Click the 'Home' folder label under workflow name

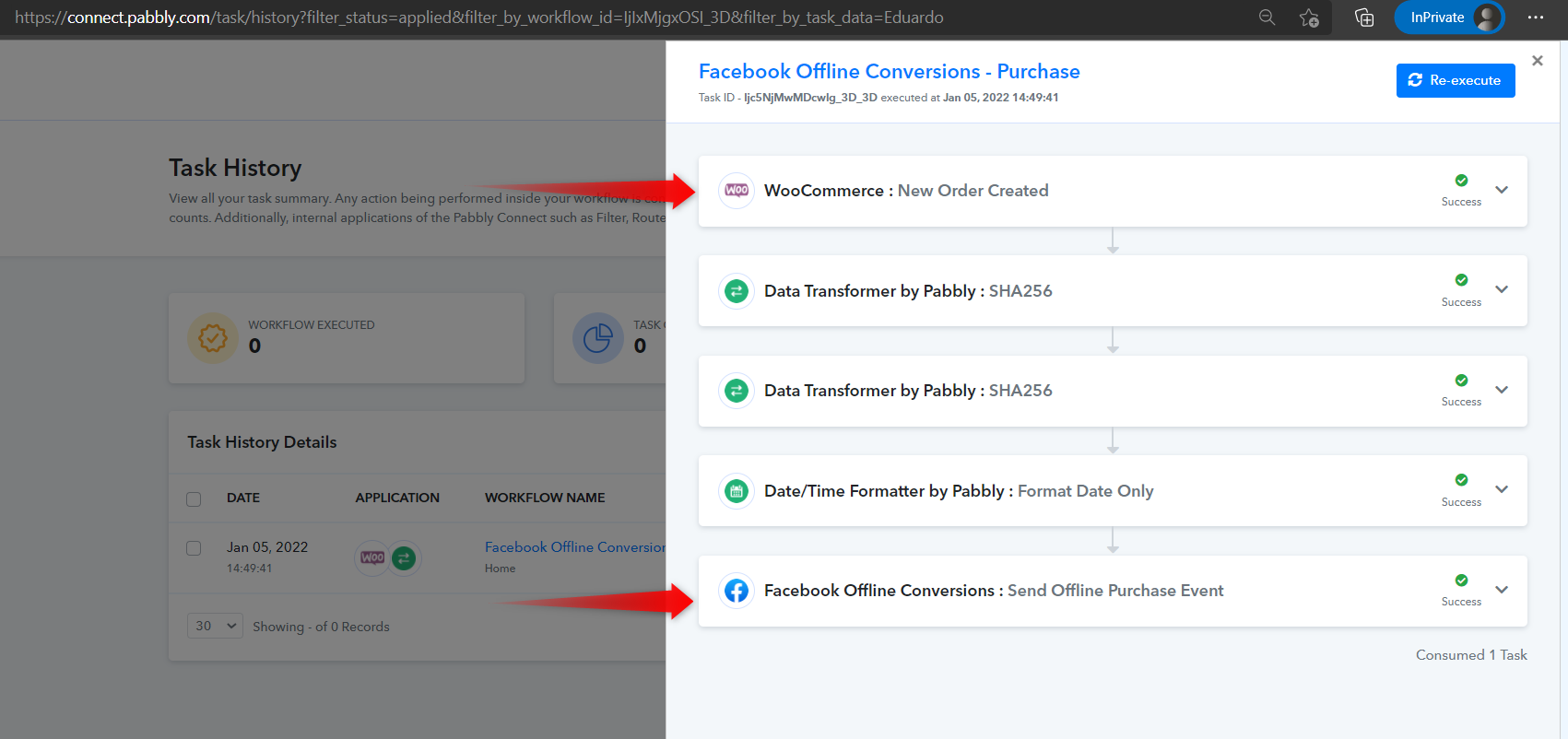coord(500,569)
